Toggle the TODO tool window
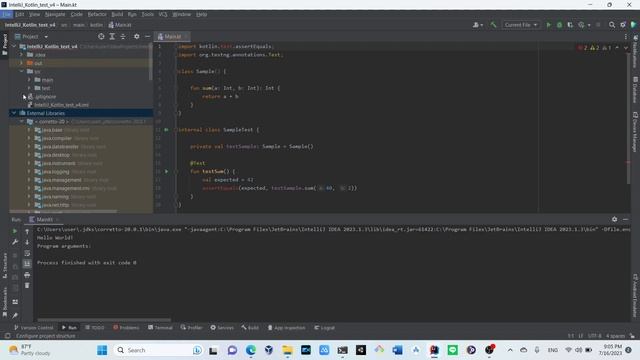 (95, 328)
